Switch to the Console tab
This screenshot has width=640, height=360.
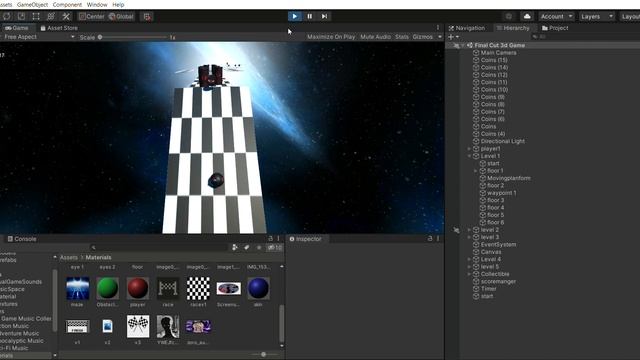22,239
